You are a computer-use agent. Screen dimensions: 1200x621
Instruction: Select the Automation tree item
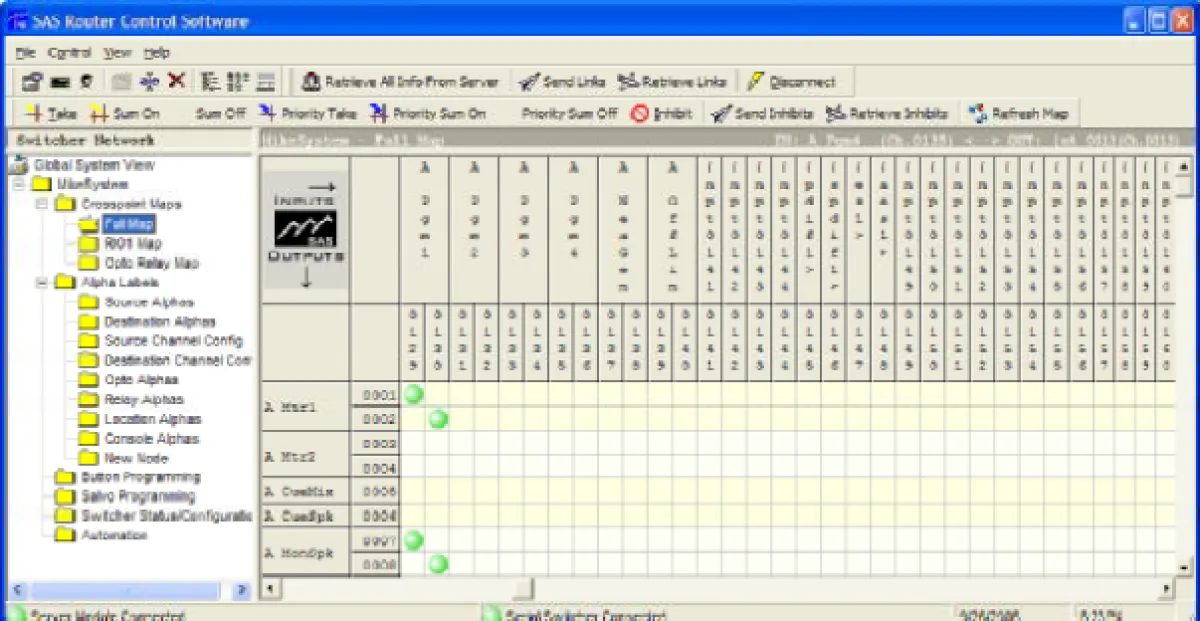pos(114,536)
